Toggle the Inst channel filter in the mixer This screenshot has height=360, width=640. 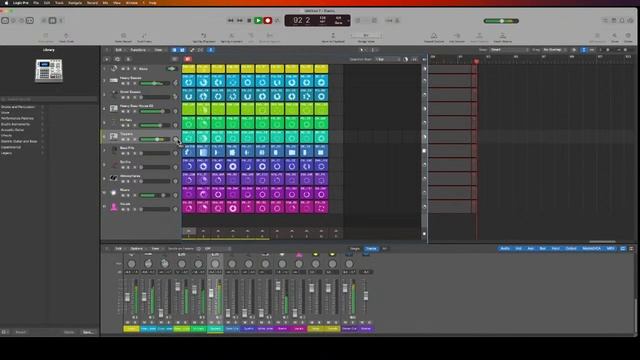(x=518, y=248)
